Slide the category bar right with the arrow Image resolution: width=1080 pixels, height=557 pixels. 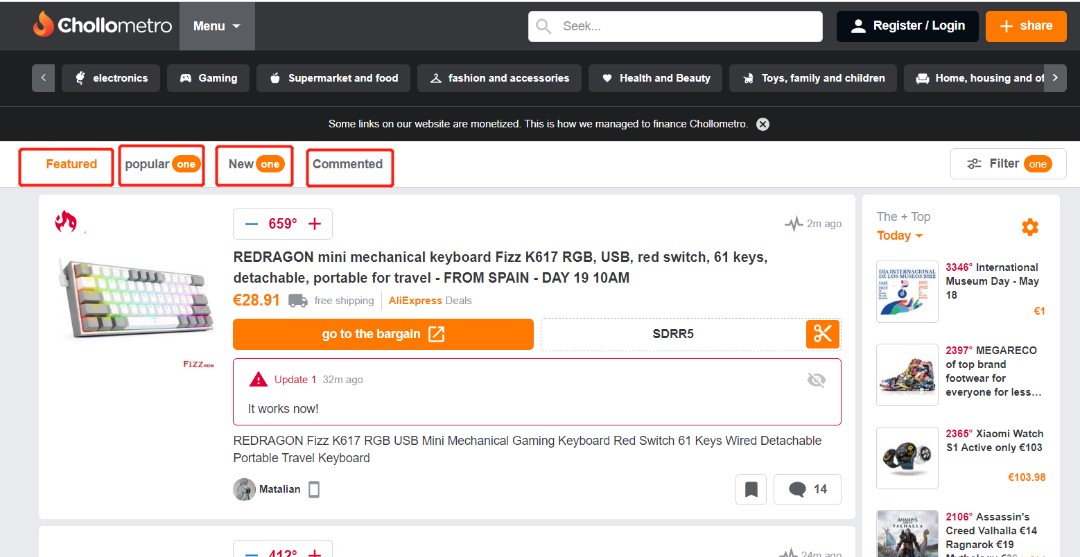point(1055,78)
